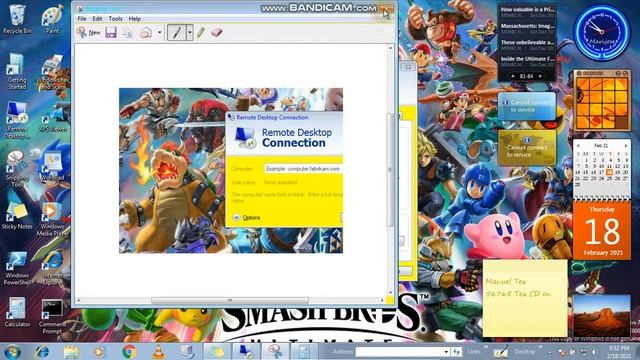
Task: Select the Highlighter tool
Action: [200, 33]
